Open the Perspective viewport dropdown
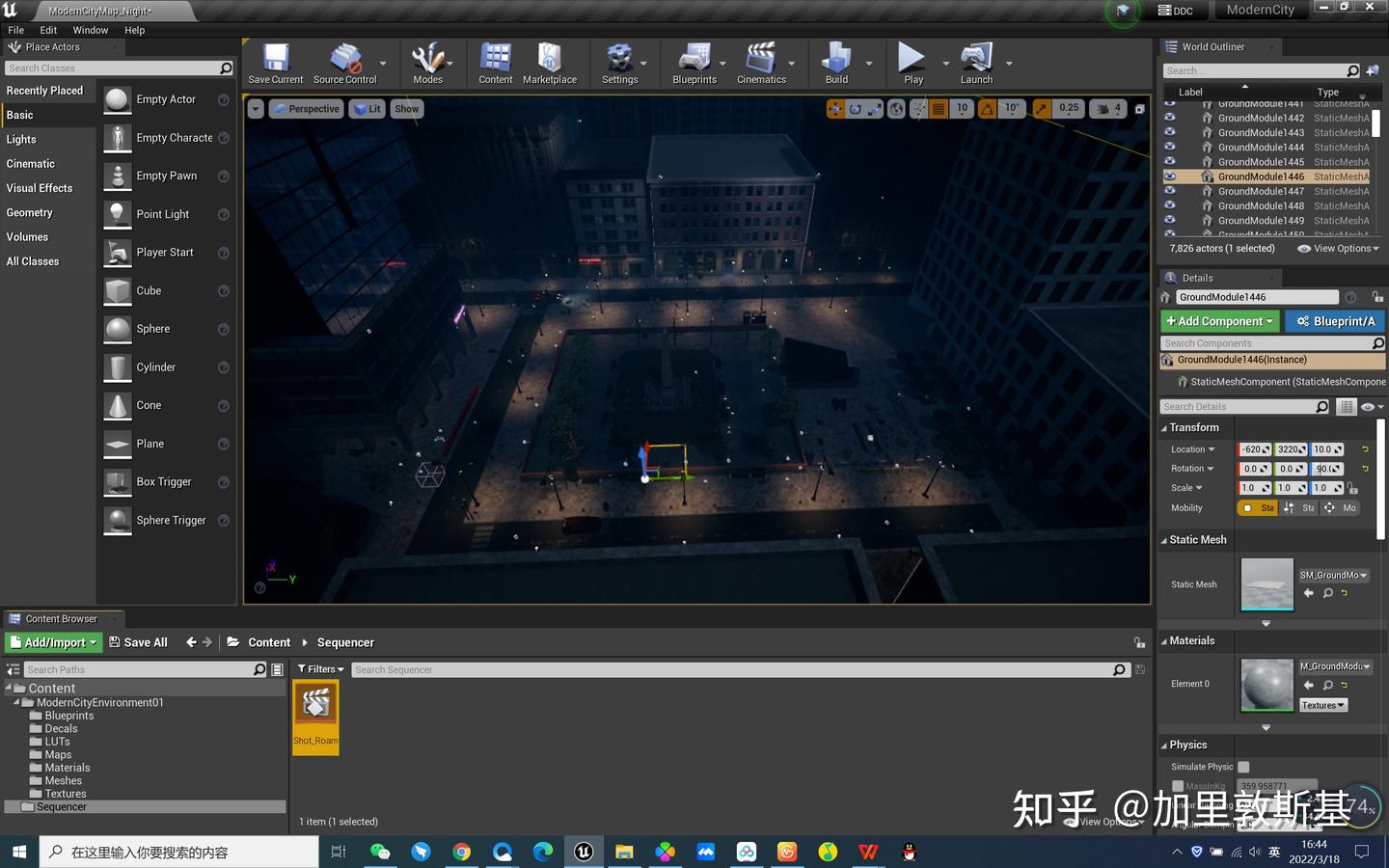The width and height of the screenshot is (1389, 868). coord(307,109)
